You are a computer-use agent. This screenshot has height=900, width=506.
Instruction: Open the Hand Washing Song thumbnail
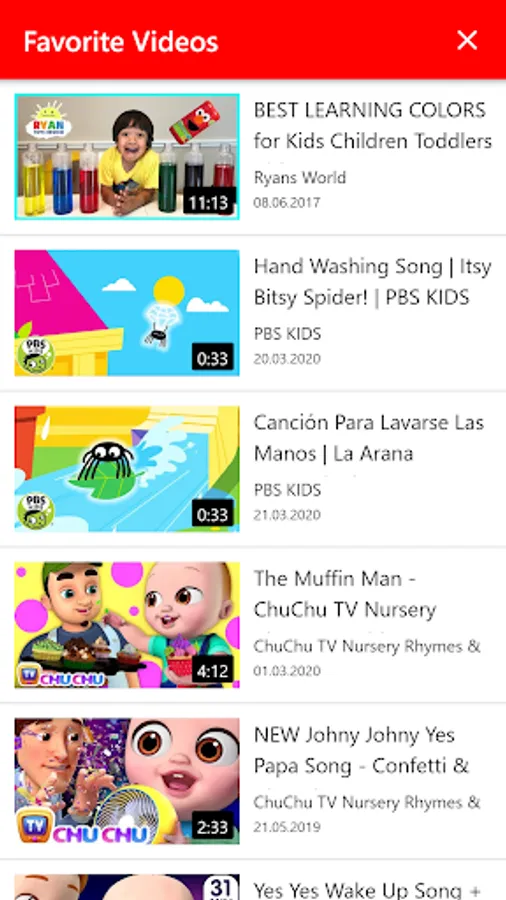pyautogui.click(x=127, y=313)
